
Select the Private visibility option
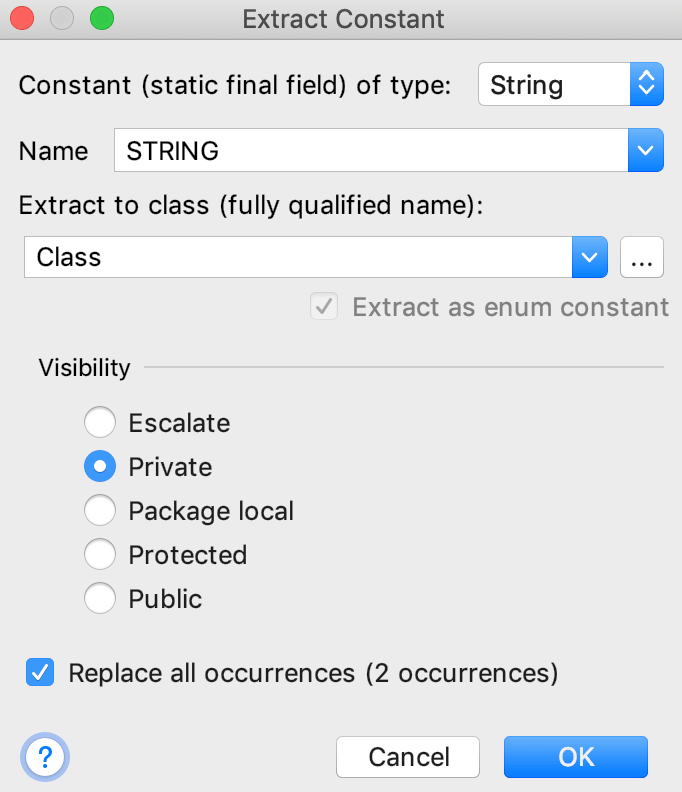pyautogui.click(x=100, y=467)
